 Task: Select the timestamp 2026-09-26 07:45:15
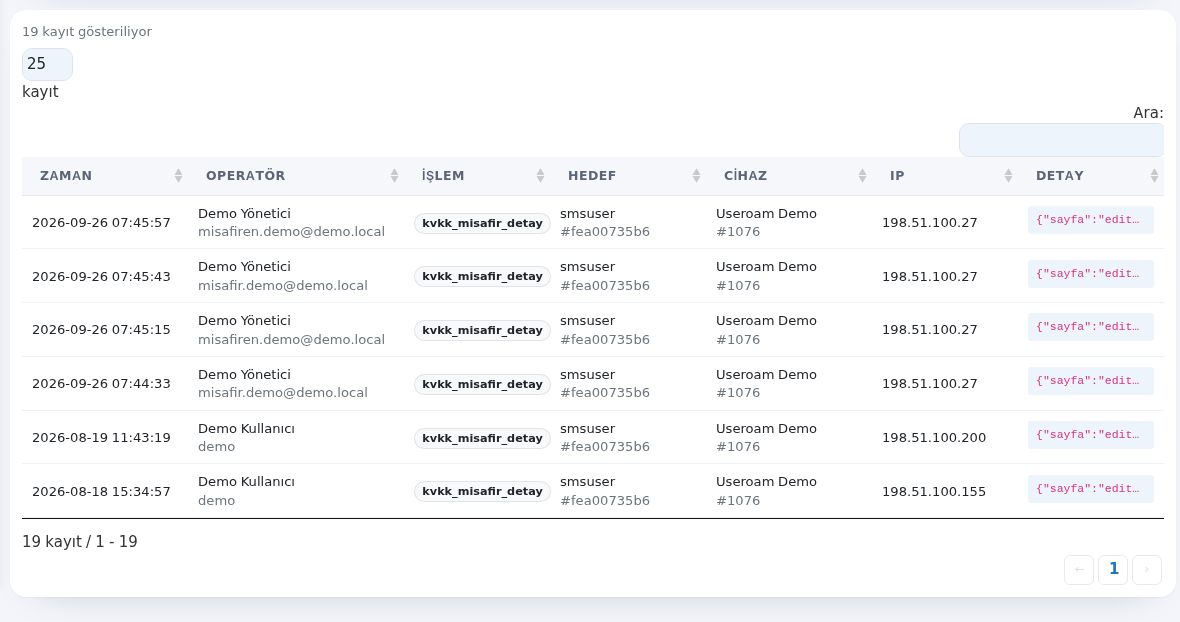[x=102, y=330]
